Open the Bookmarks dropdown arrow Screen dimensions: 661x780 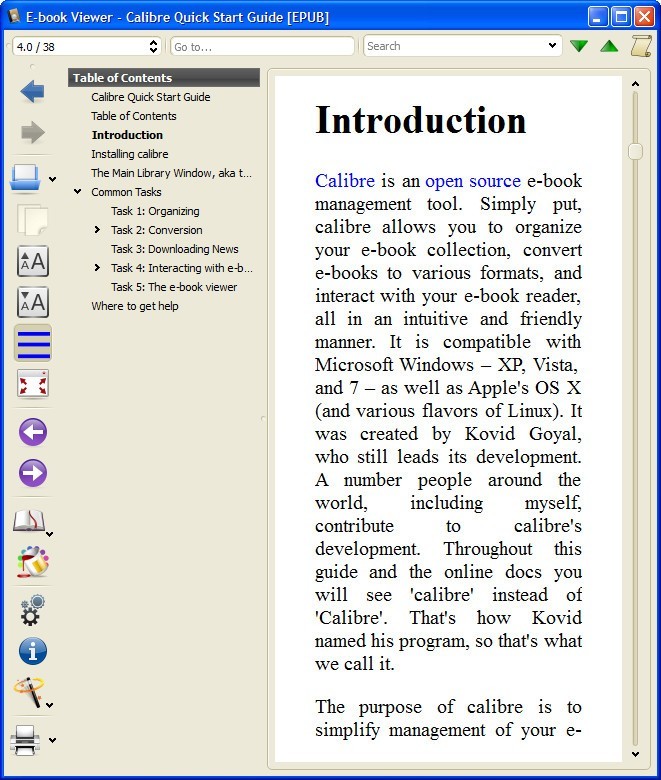tap(50, 534)
